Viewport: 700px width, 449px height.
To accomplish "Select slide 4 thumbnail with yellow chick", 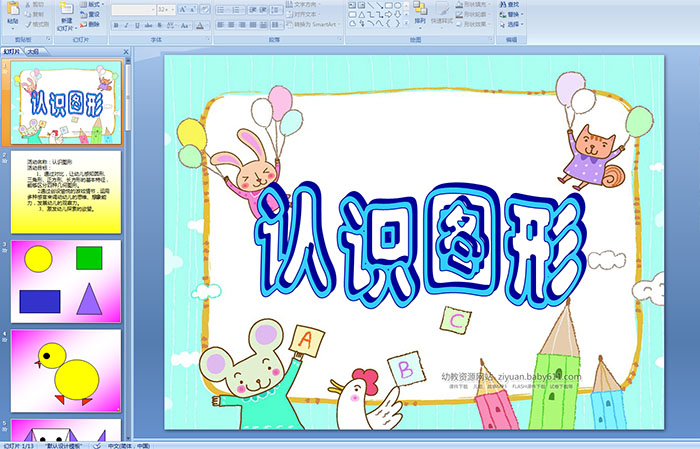I will point(66,371).
